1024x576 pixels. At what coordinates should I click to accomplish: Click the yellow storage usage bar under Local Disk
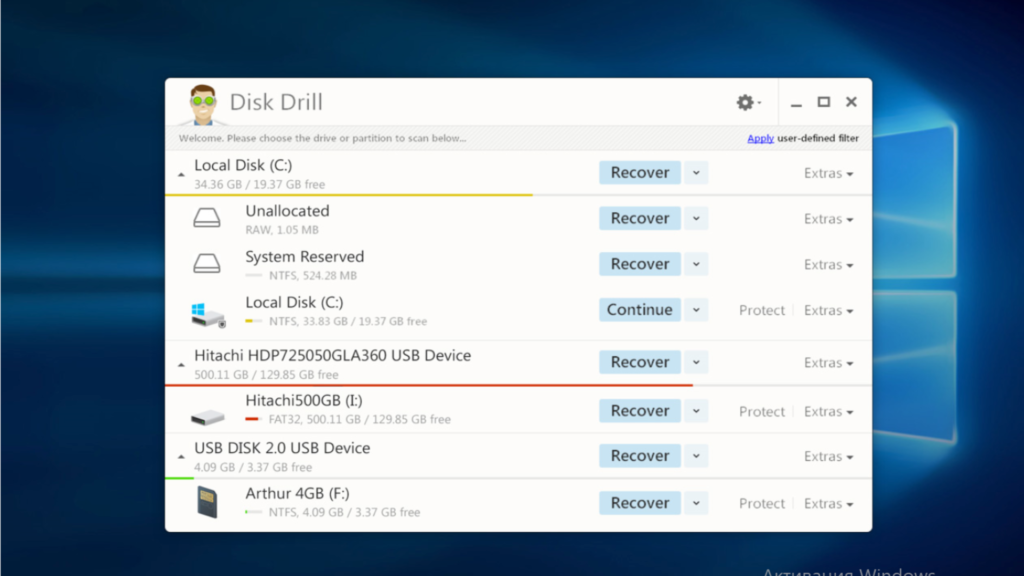coord(350,192)
